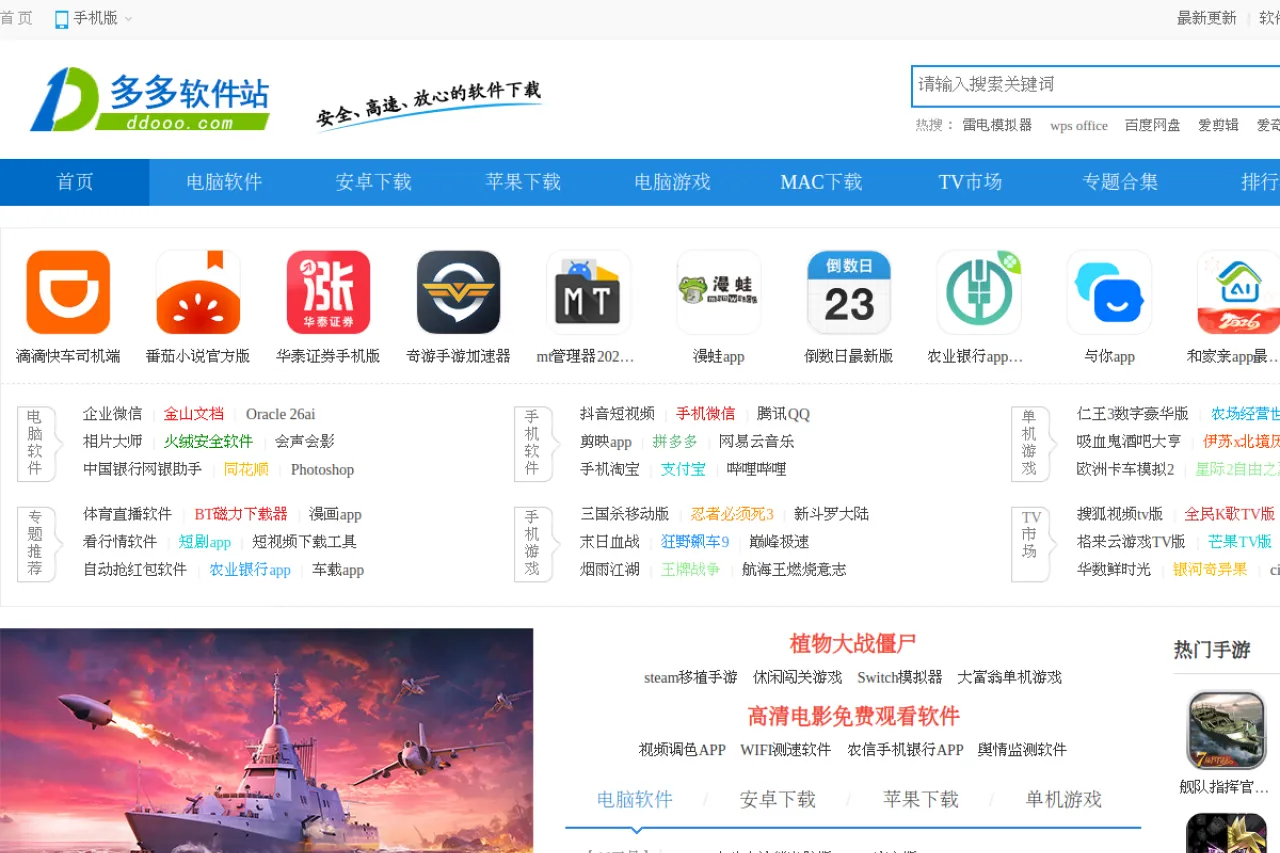Expand the 手机版 dropdown menu
The width and height of the screenshot is (1280, 853).
[92, 18]
